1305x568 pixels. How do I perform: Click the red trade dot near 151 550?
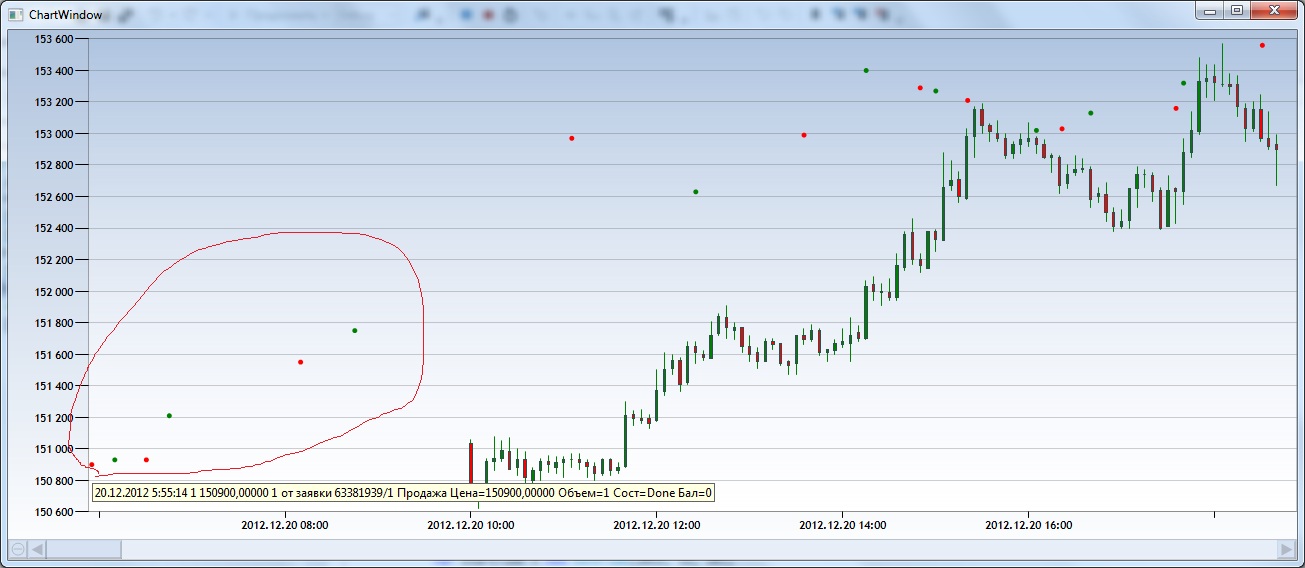click(x=300, y=362)
